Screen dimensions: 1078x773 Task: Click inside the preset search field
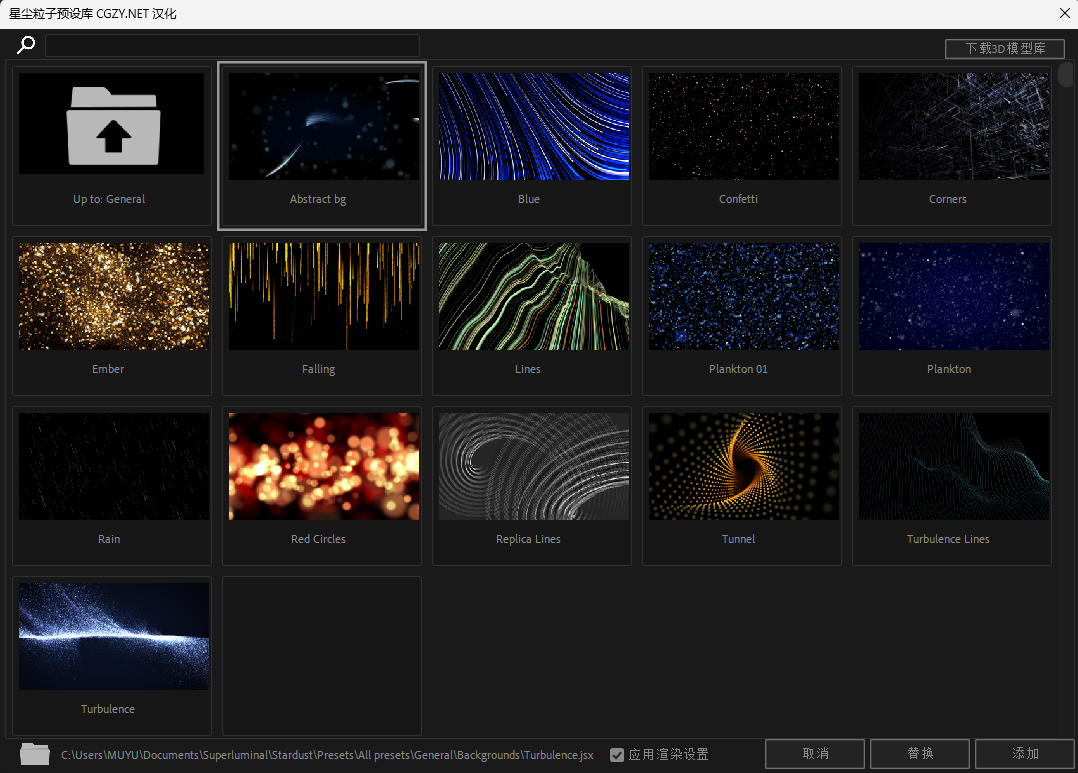232,45
